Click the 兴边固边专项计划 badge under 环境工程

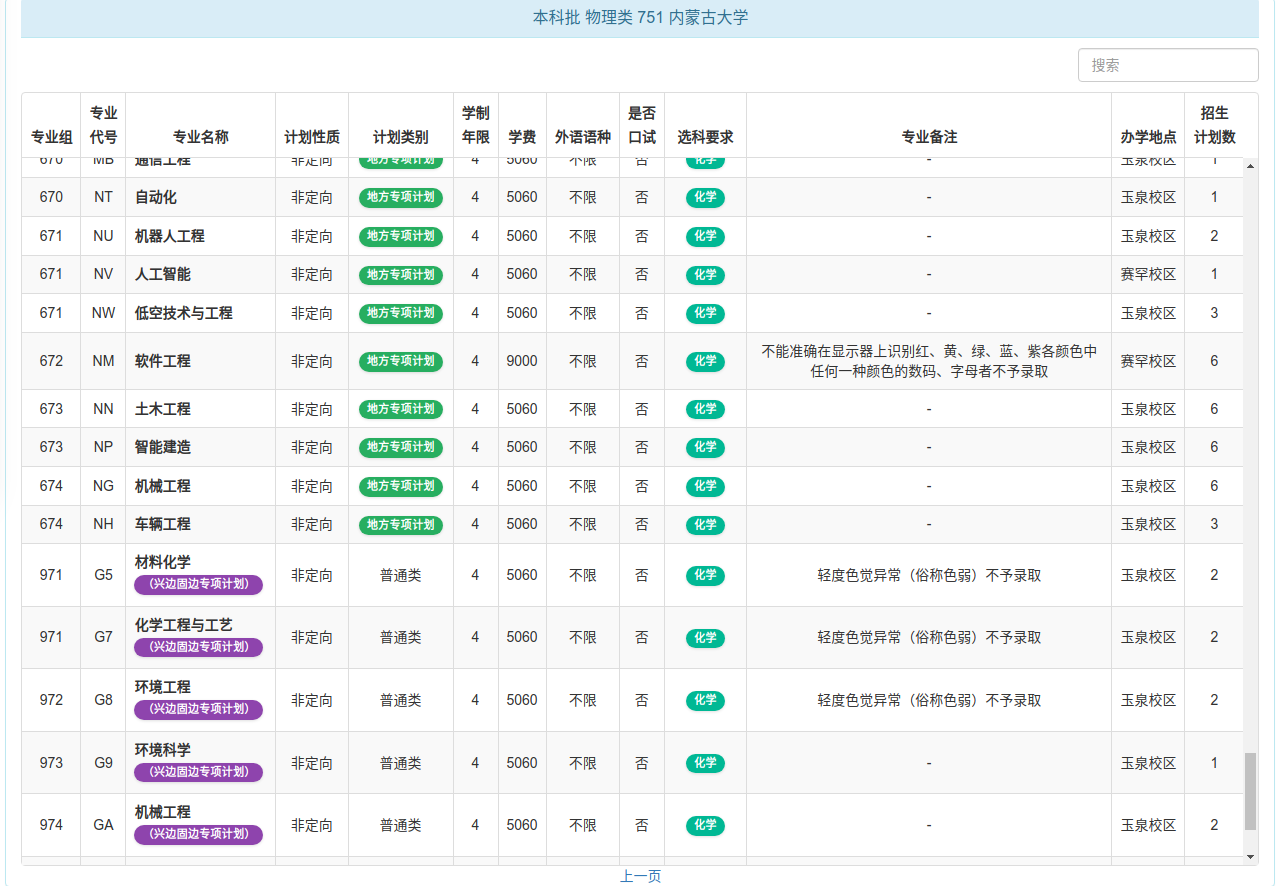[199, 710]
